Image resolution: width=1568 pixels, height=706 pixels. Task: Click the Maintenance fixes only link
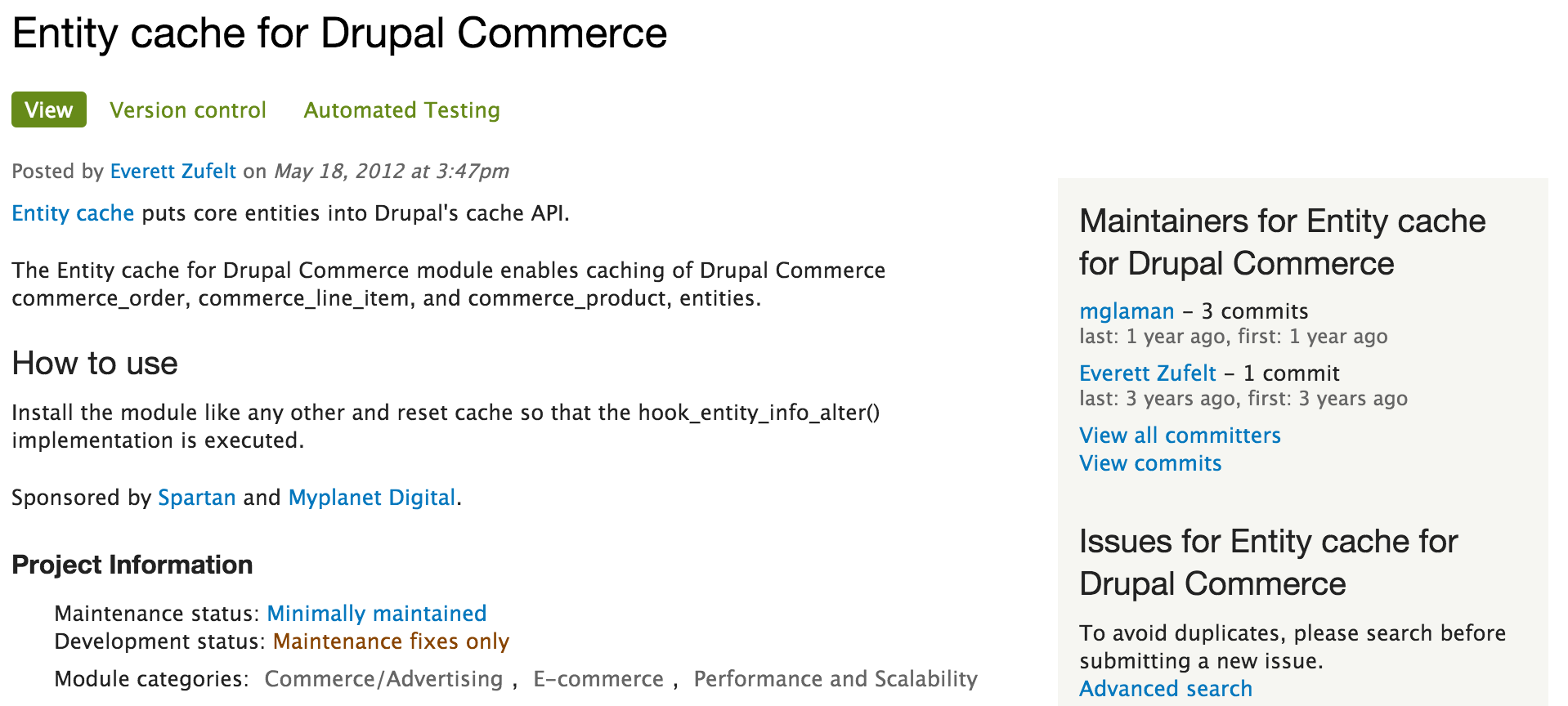391,641
